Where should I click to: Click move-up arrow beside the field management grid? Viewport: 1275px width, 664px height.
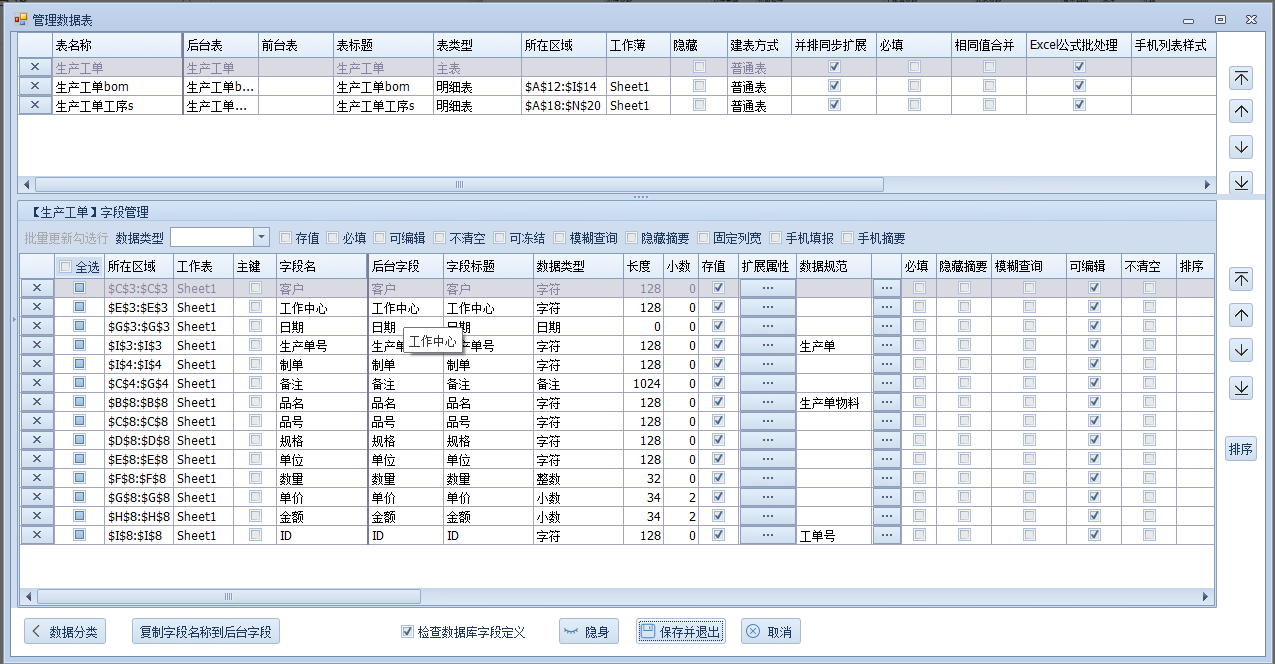click(1241, 315)
